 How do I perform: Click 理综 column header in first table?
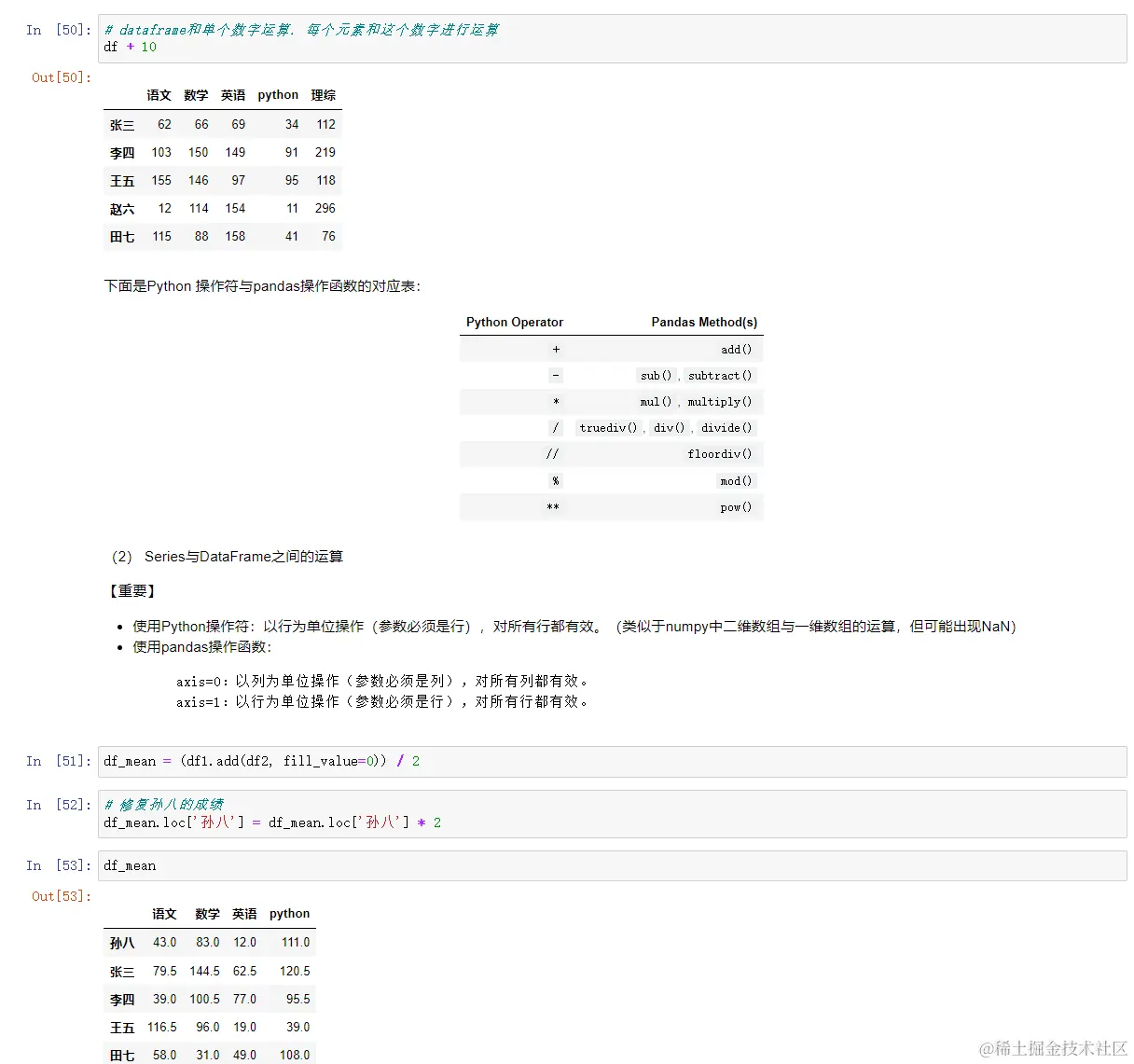(324, 95)
